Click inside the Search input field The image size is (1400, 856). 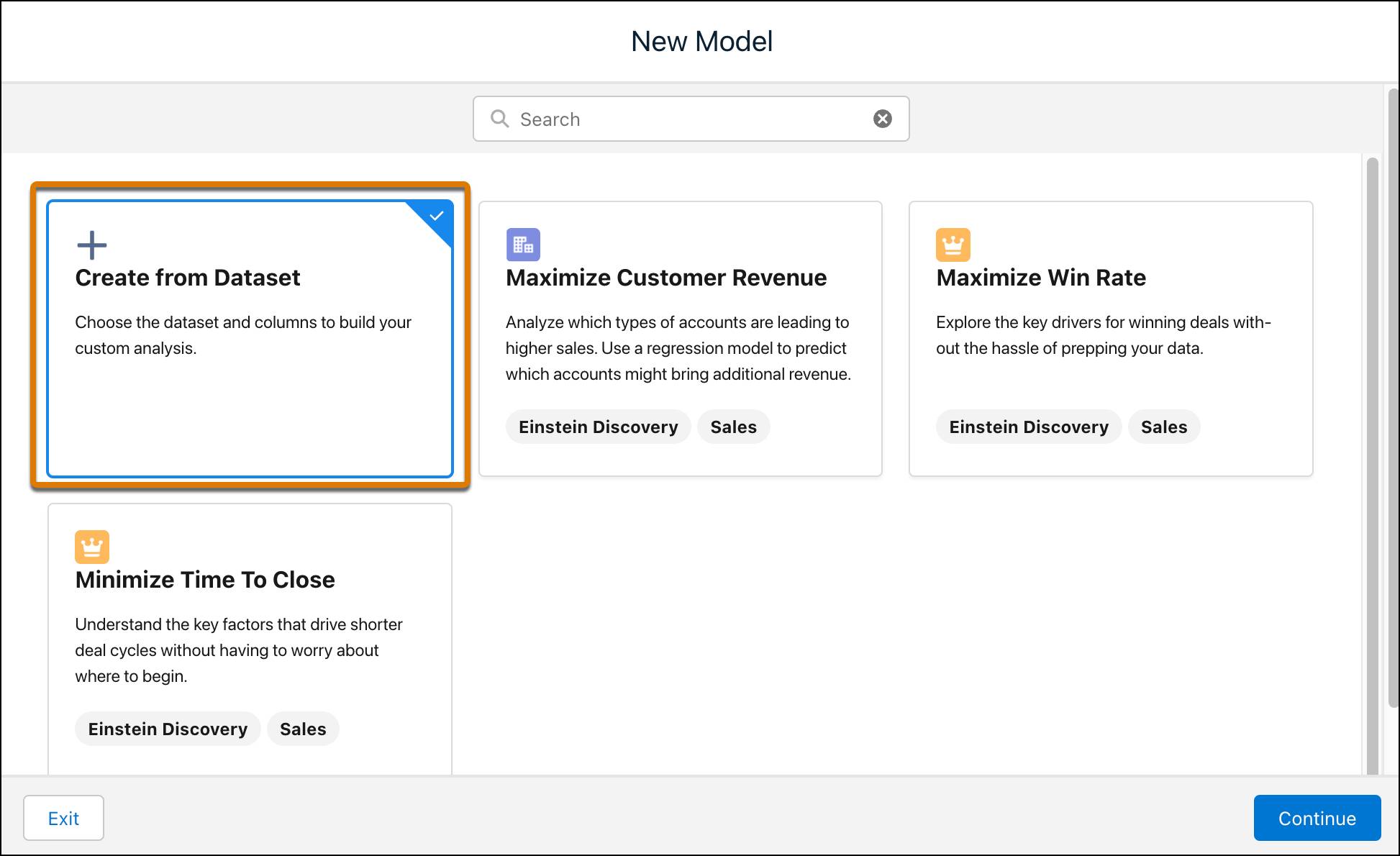(x=690, y=118)
